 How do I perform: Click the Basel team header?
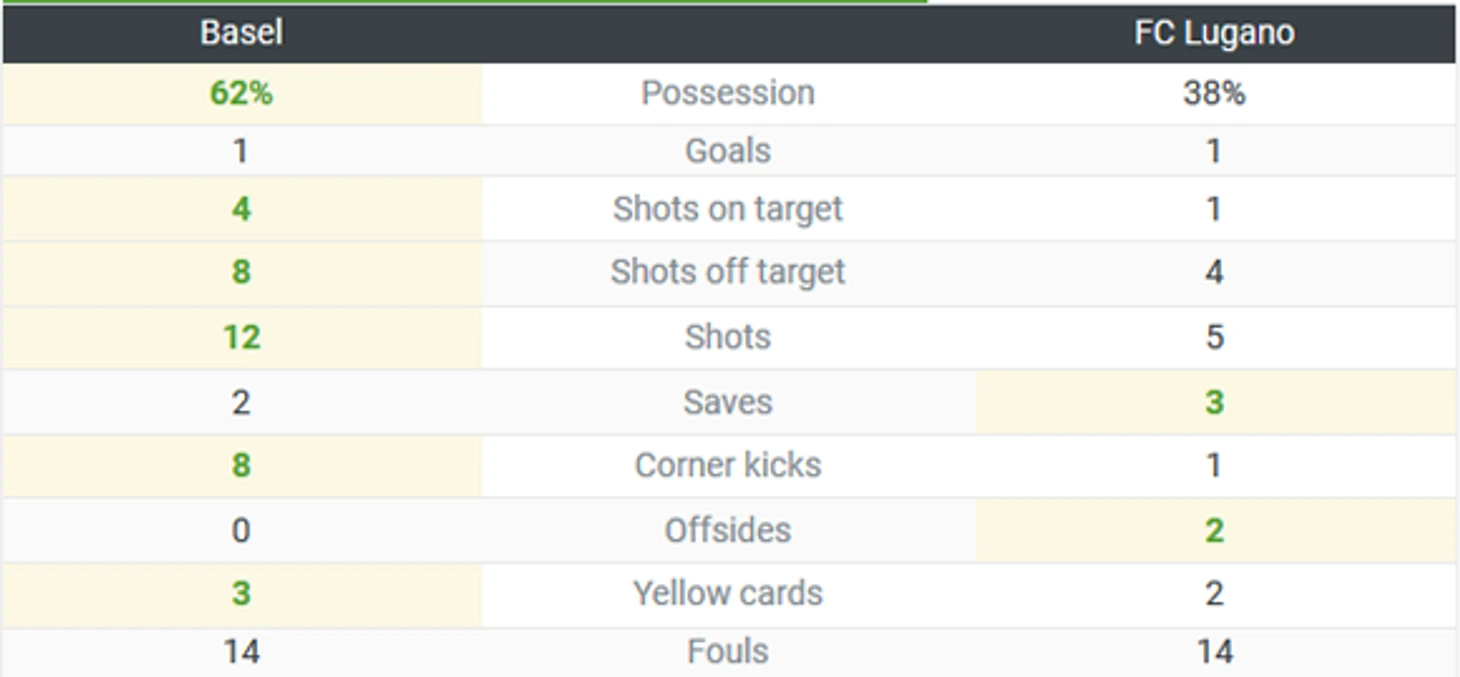241,33
